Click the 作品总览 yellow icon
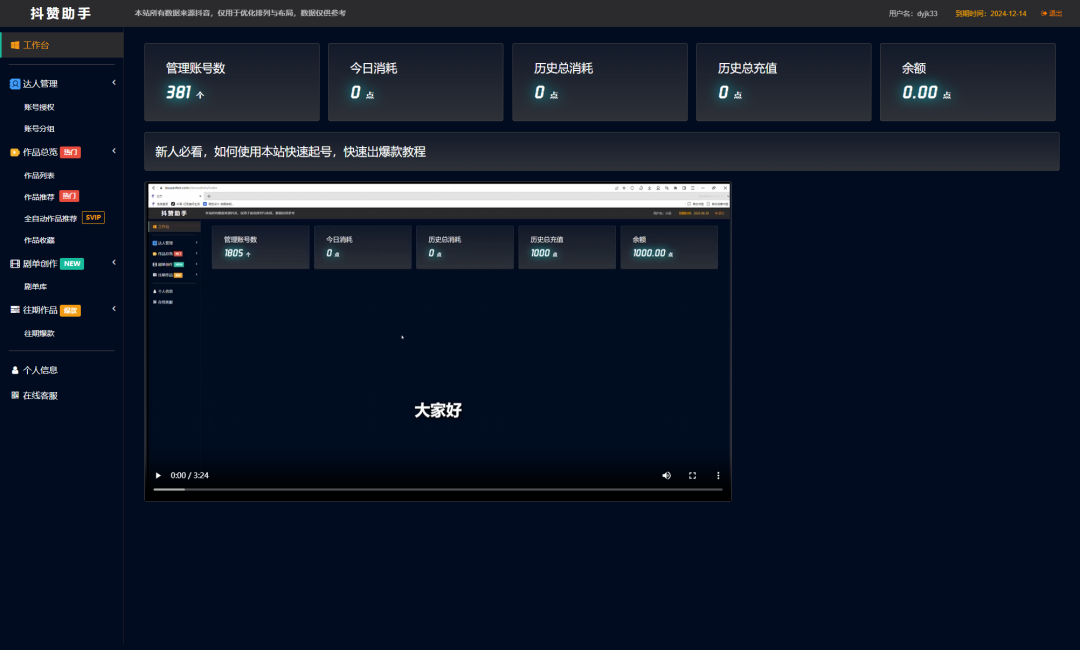 point(15,152)
